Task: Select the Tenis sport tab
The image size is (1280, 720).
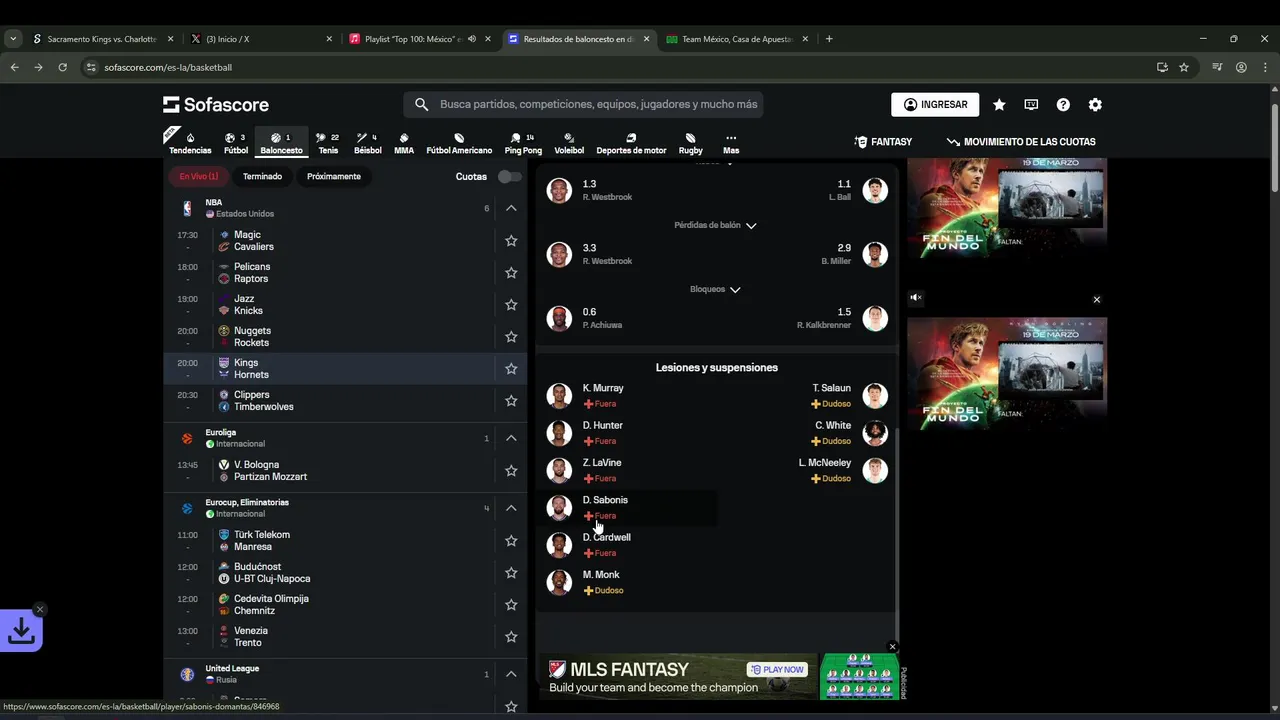Action: click(328, 143)
